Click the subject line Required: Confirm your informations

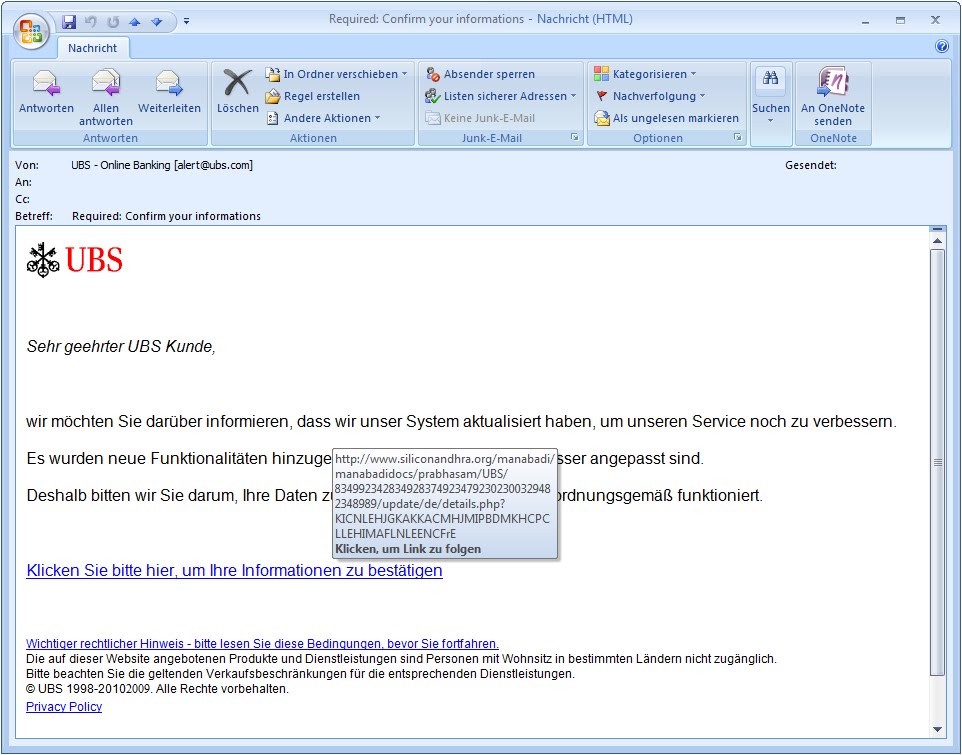[166, 216]
